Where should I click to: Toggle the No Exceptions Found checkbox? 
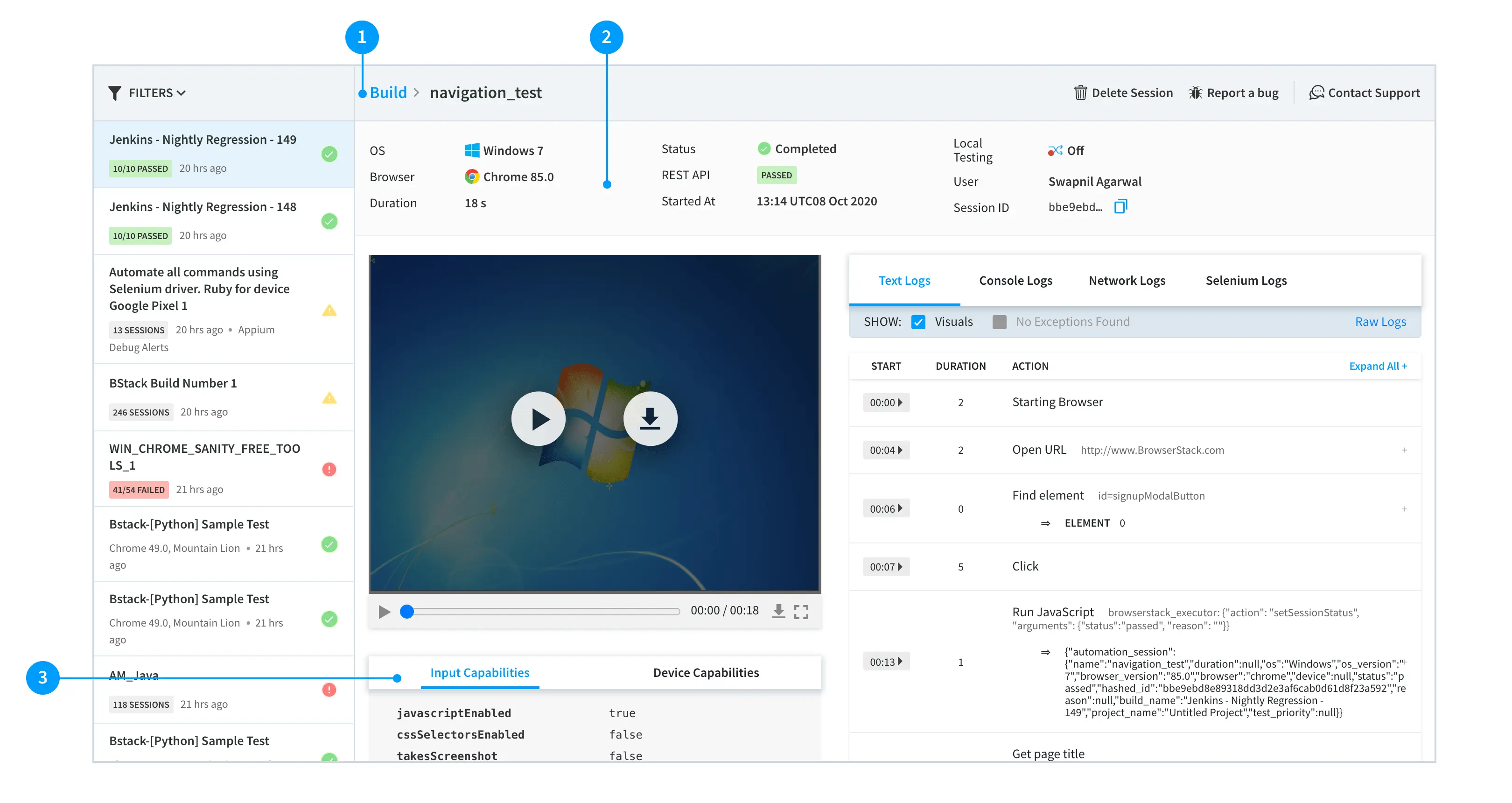point(999,322)
